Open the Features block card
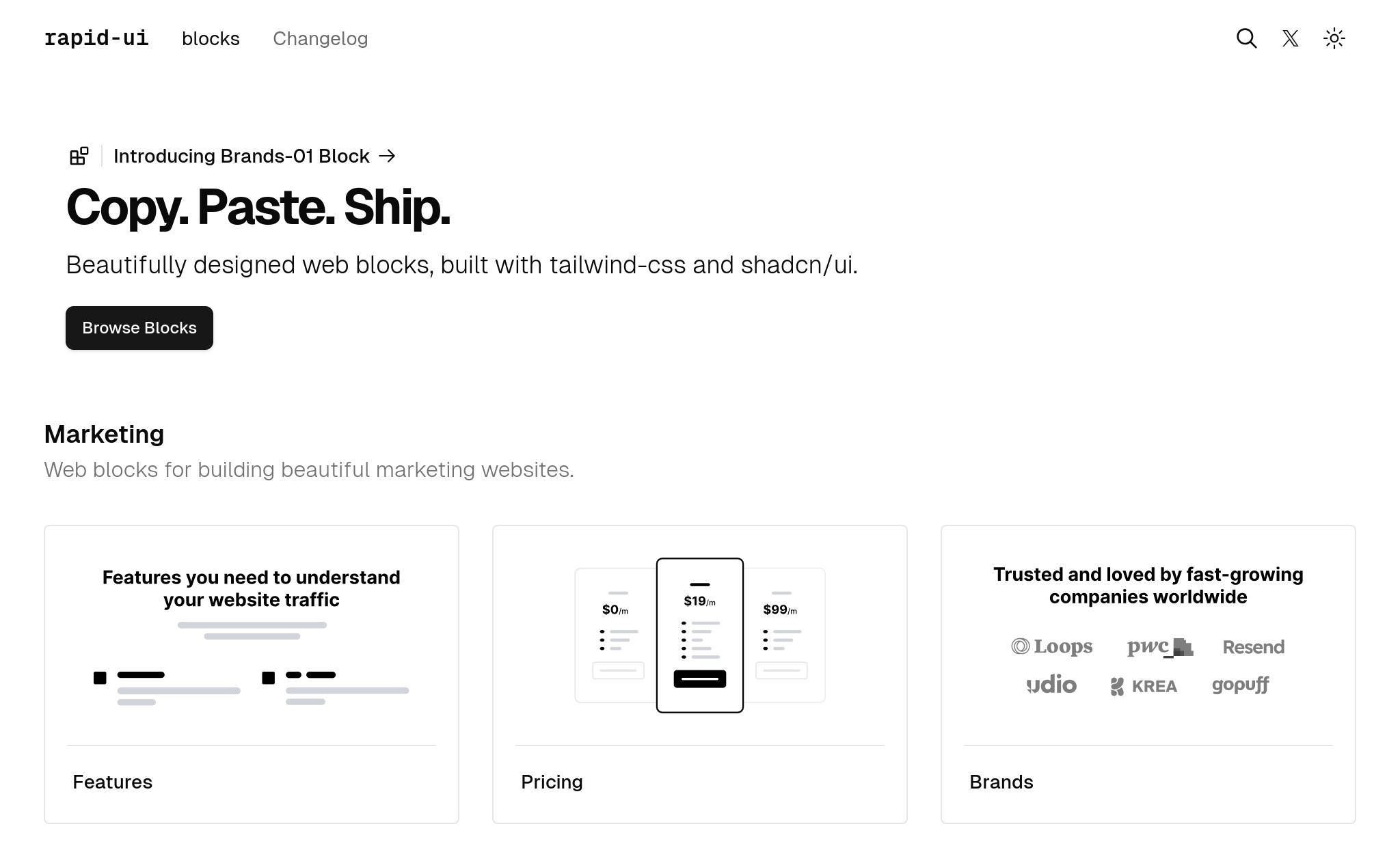 (x=251, y=673)
